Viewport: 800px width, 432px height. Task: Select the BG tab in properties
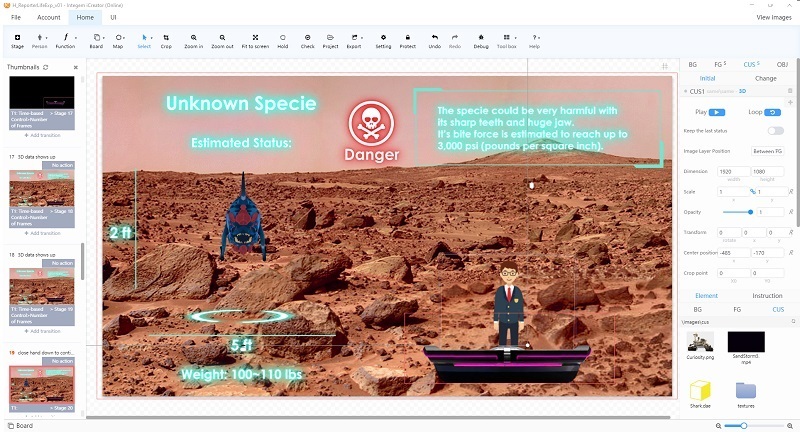(692, 65)
